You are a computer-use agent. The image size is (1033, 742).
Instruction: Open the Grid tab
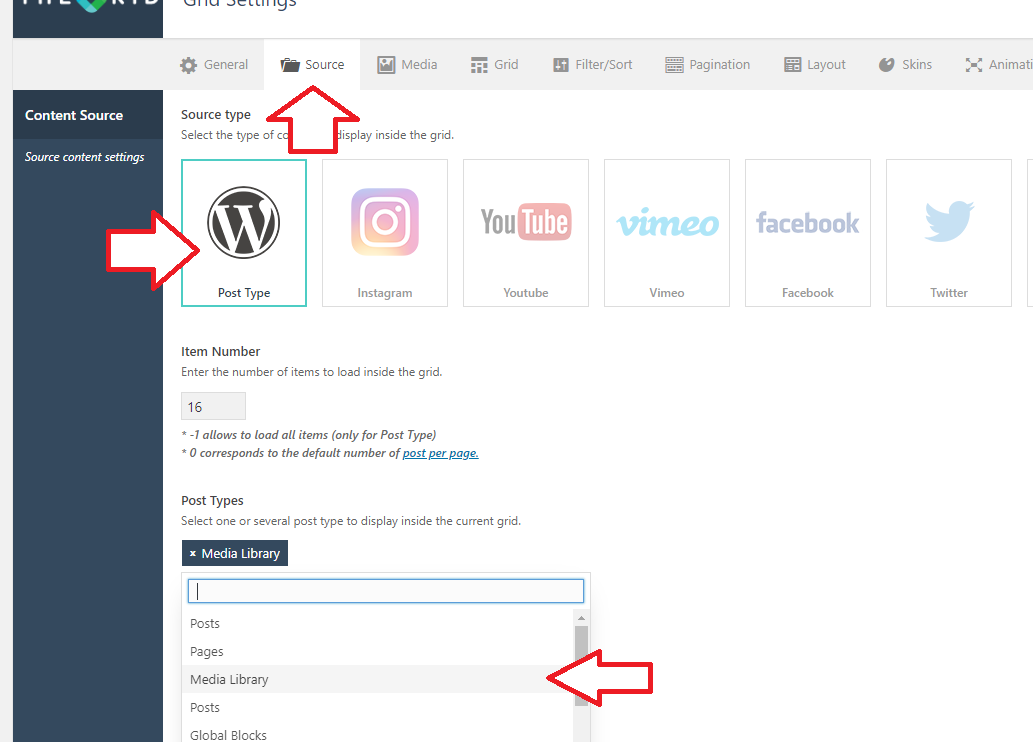(494, 65)
